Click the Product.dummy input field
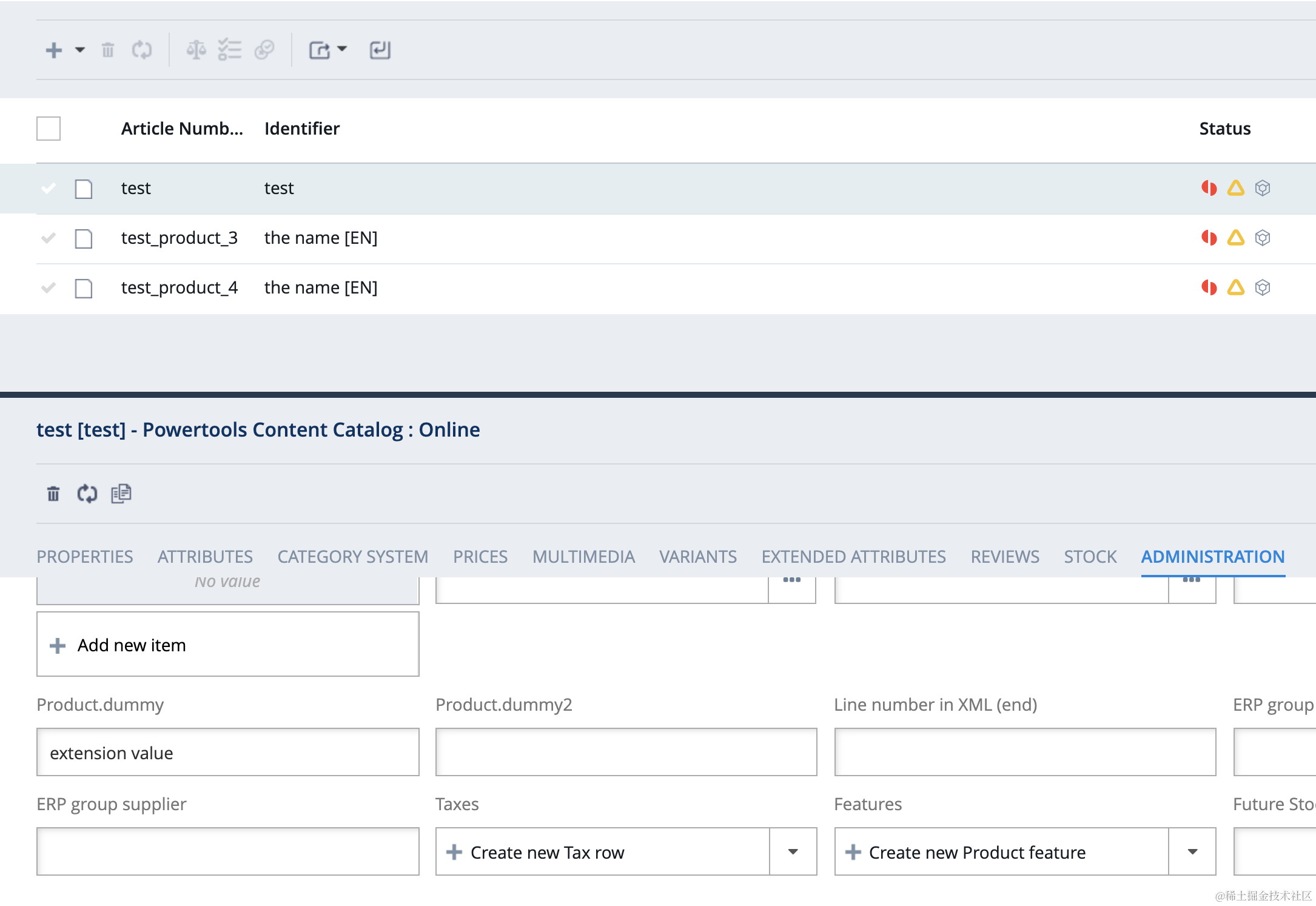Screen dimensions: 1316x906 pyautogui.click(x=227, y=752)
